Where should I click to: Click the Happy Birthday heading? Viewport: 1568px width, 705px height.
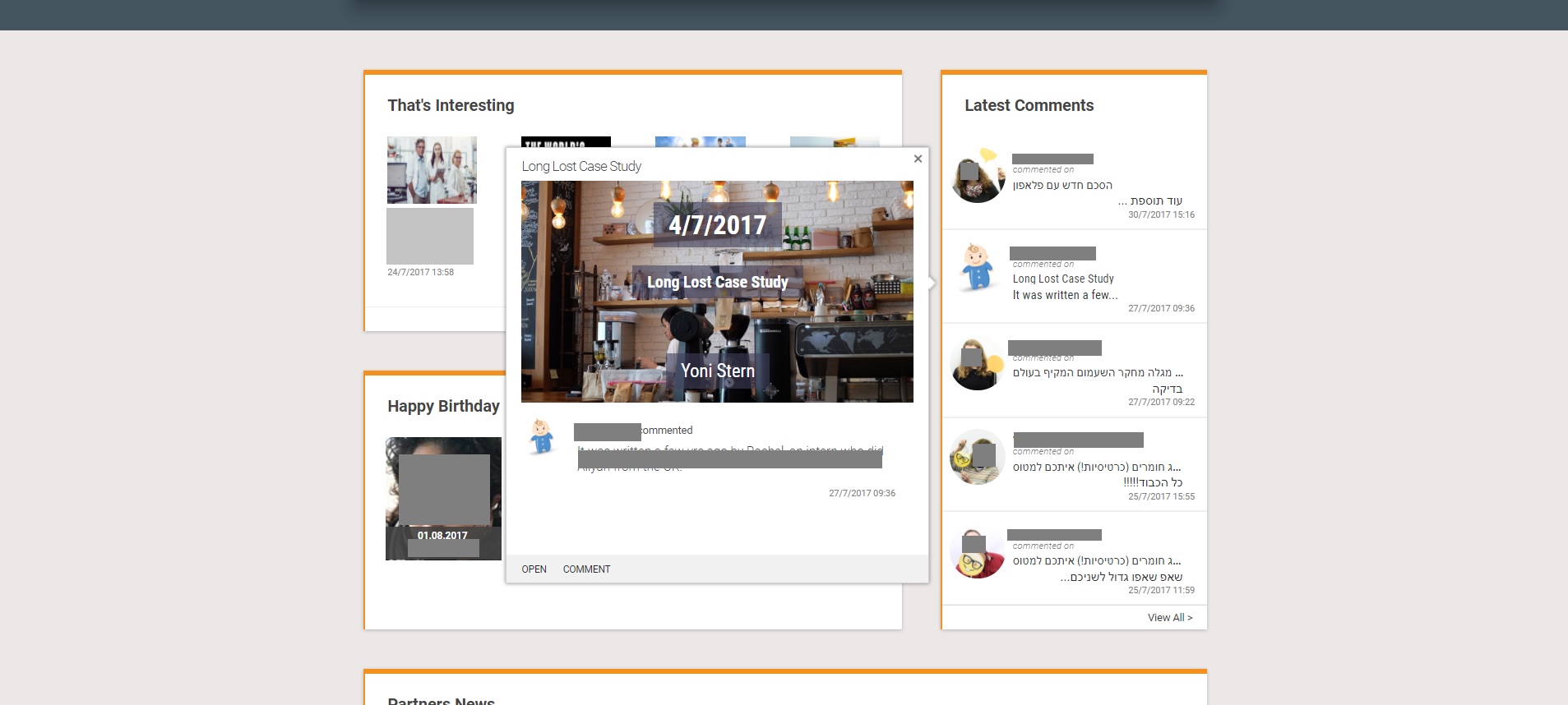[x=443, y=406]
